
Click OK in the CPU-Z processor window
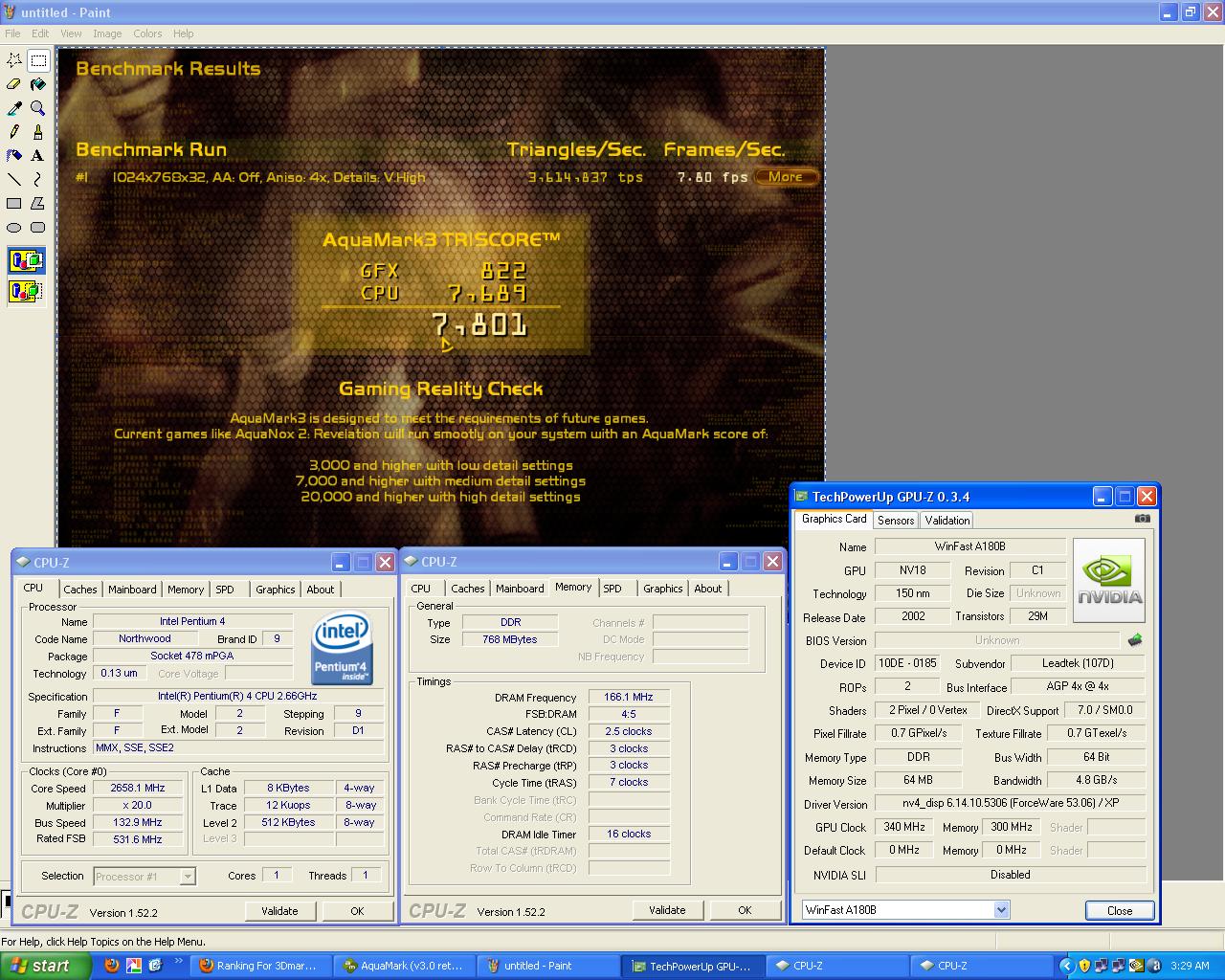(x=357, y=911)
